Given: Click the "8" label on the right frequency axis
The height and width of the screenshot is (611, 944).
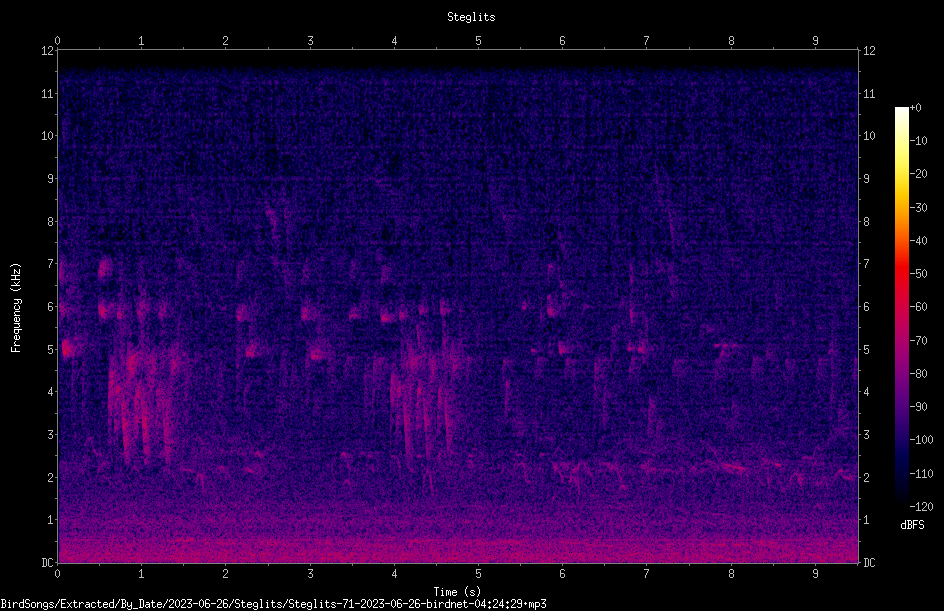Looking at the screenshot, I should pyautogui.click(x=866, y=222).
